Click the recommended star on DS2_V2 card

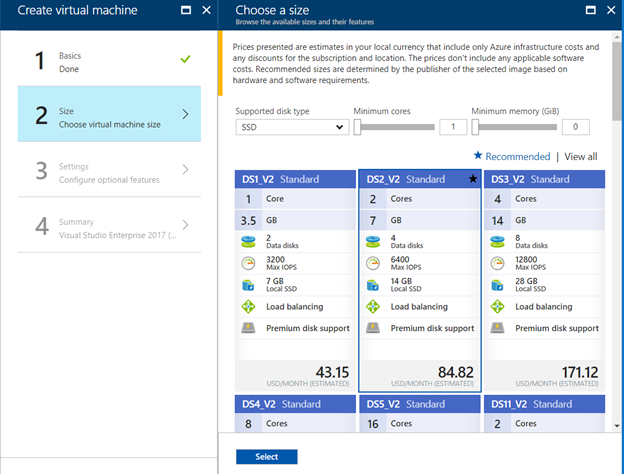(x=472, y=179)
